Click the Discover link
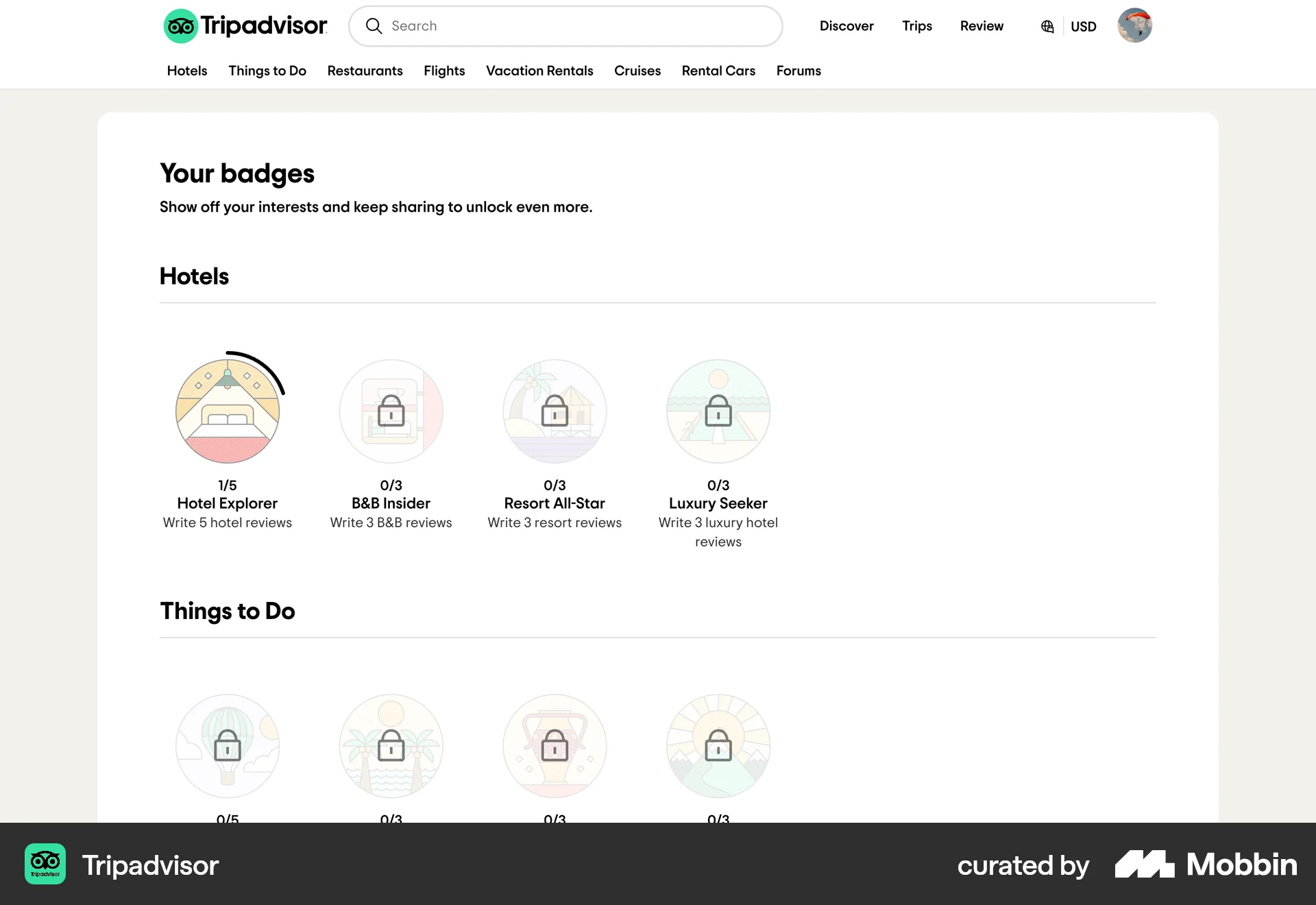Viewport: 1316px width, 905px height. point(846,26)
